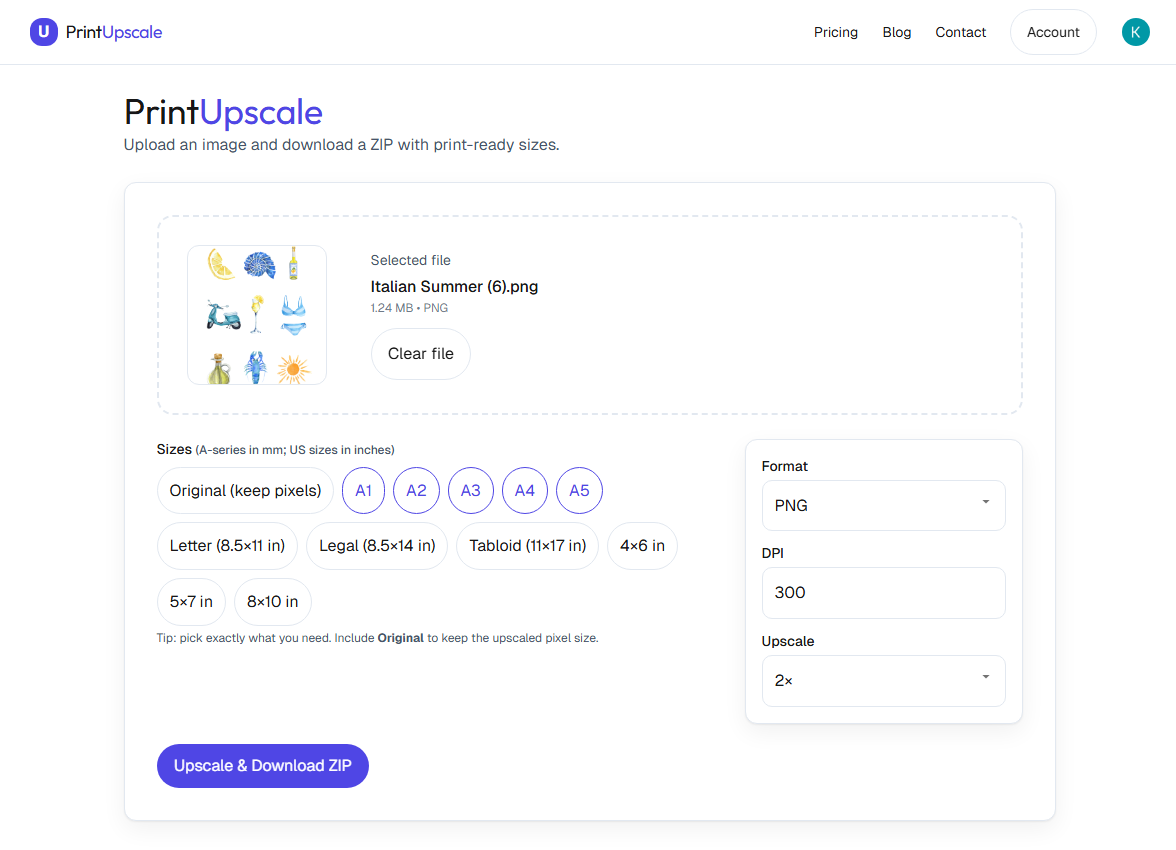Select the Legal (8.5×14 in) size
Viewport: 1176px width, 850px height.
pyautogui.click(x=377, y=546)
